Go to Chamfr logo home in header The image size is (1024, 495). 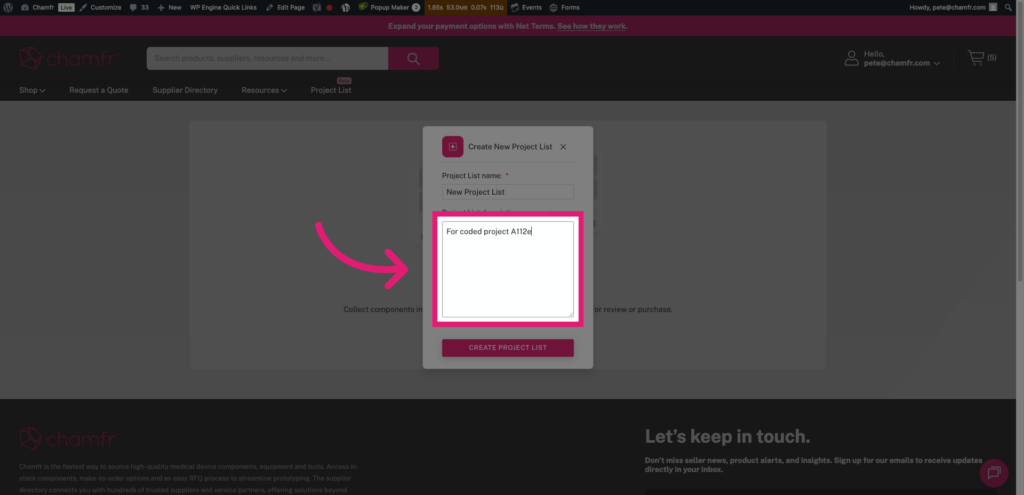click(68, 58)
